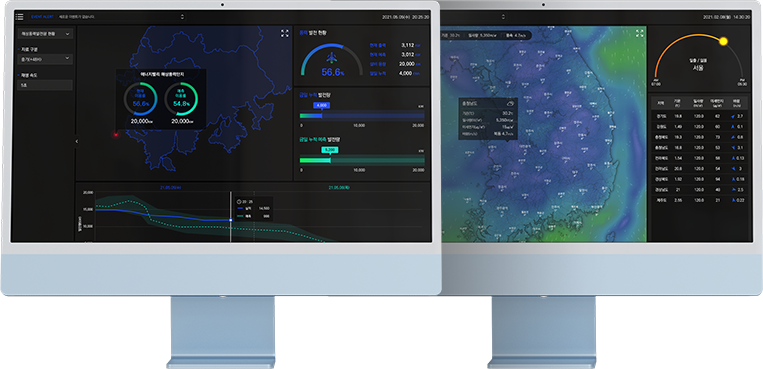Select the last row 제주도 in table
This screenshot has width=763, height=369.
coord(700,200)
